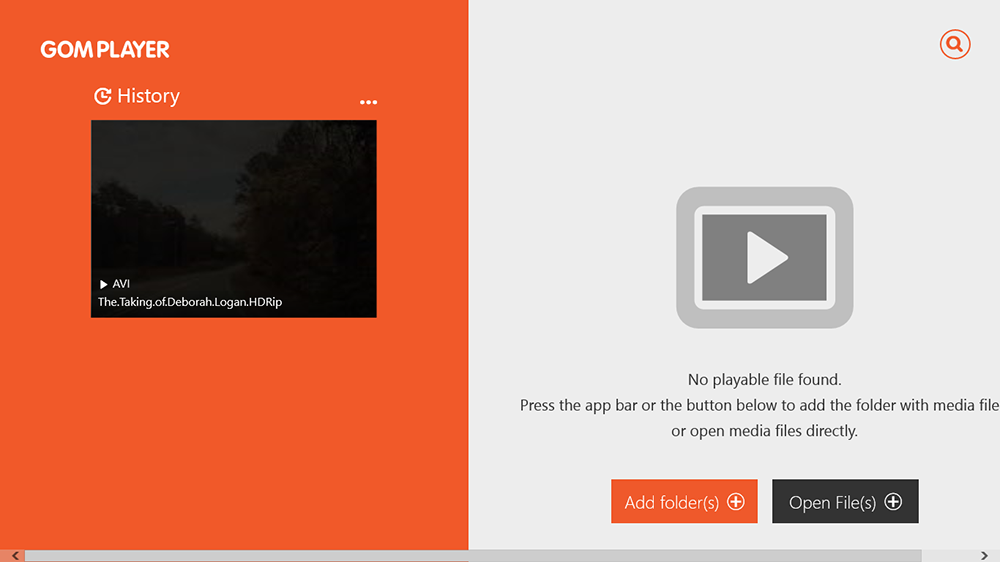Screen dimensions: 1000x562
Task: Click the horizontal scrollbar thumb
Action: (473, 556)
